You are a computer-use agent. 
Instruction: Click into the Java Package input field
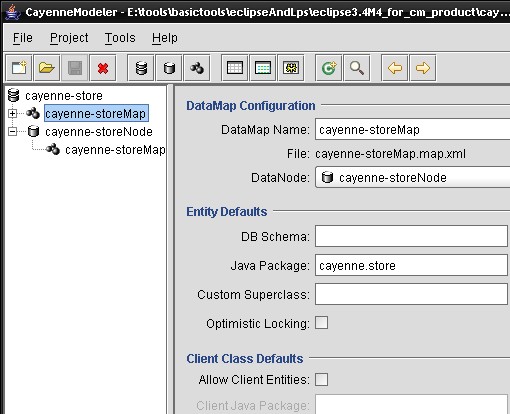[x=411, y=265]
